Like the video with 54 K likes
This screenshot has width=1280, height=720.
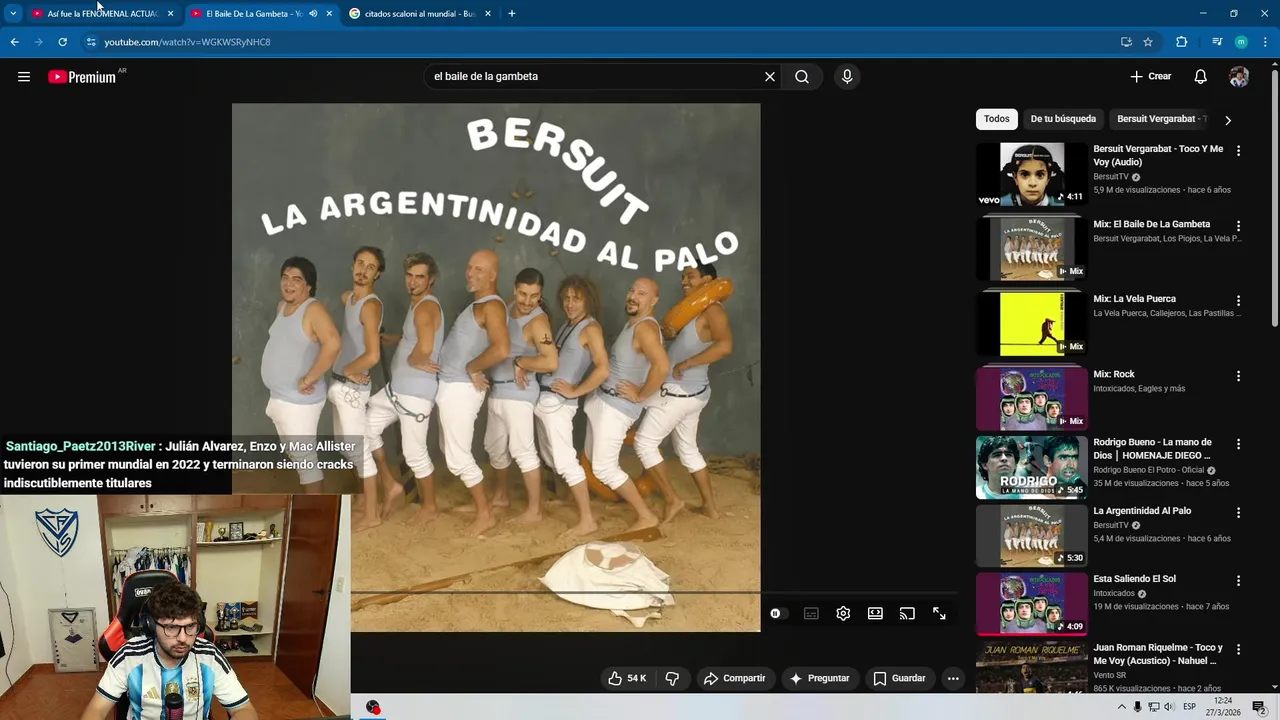(x=627, y=678)
